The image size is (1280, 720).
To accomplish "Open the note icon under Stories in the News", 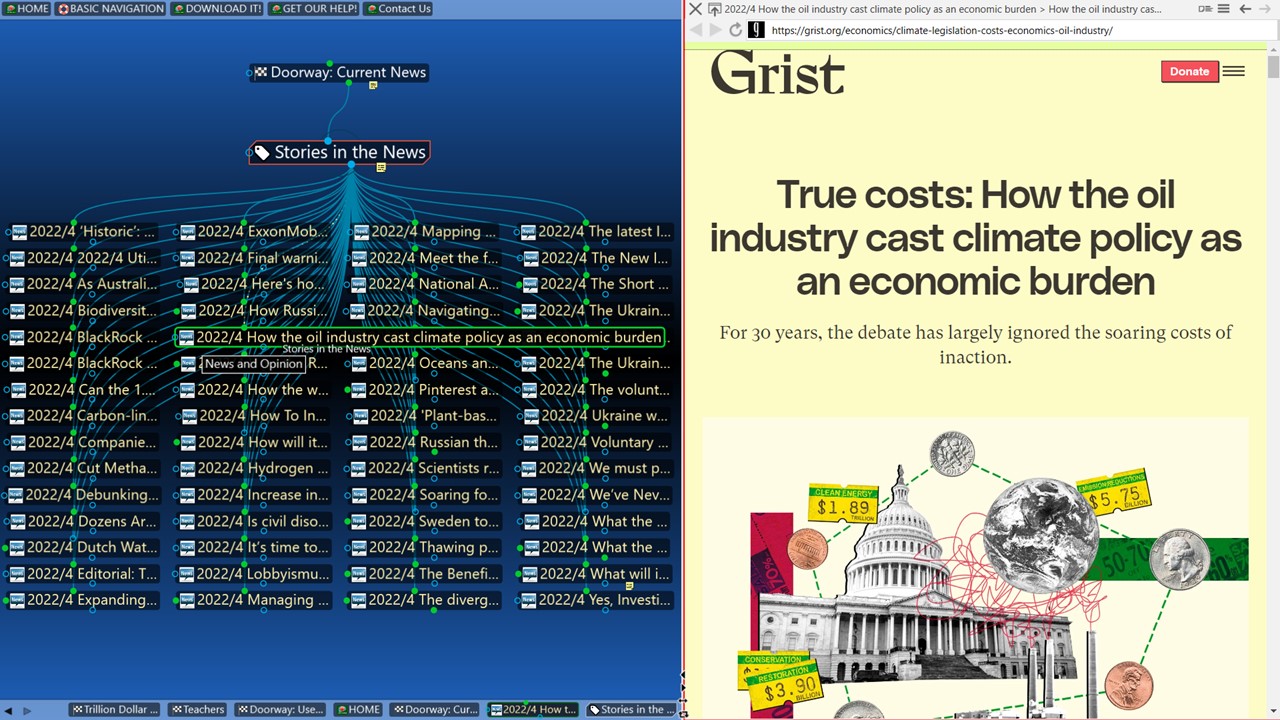I will (x=381, y=167).
